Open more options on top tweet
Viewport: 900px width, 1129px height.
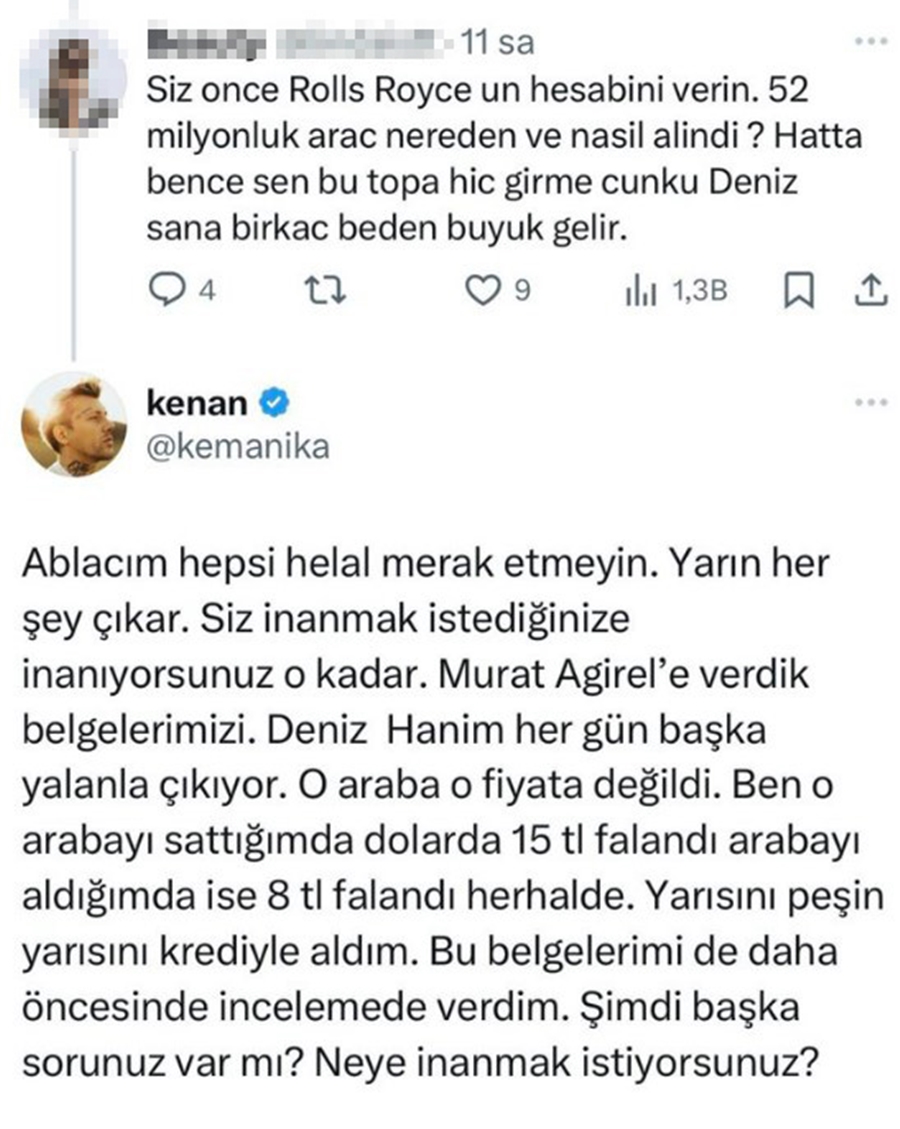[x=869, y=43]
